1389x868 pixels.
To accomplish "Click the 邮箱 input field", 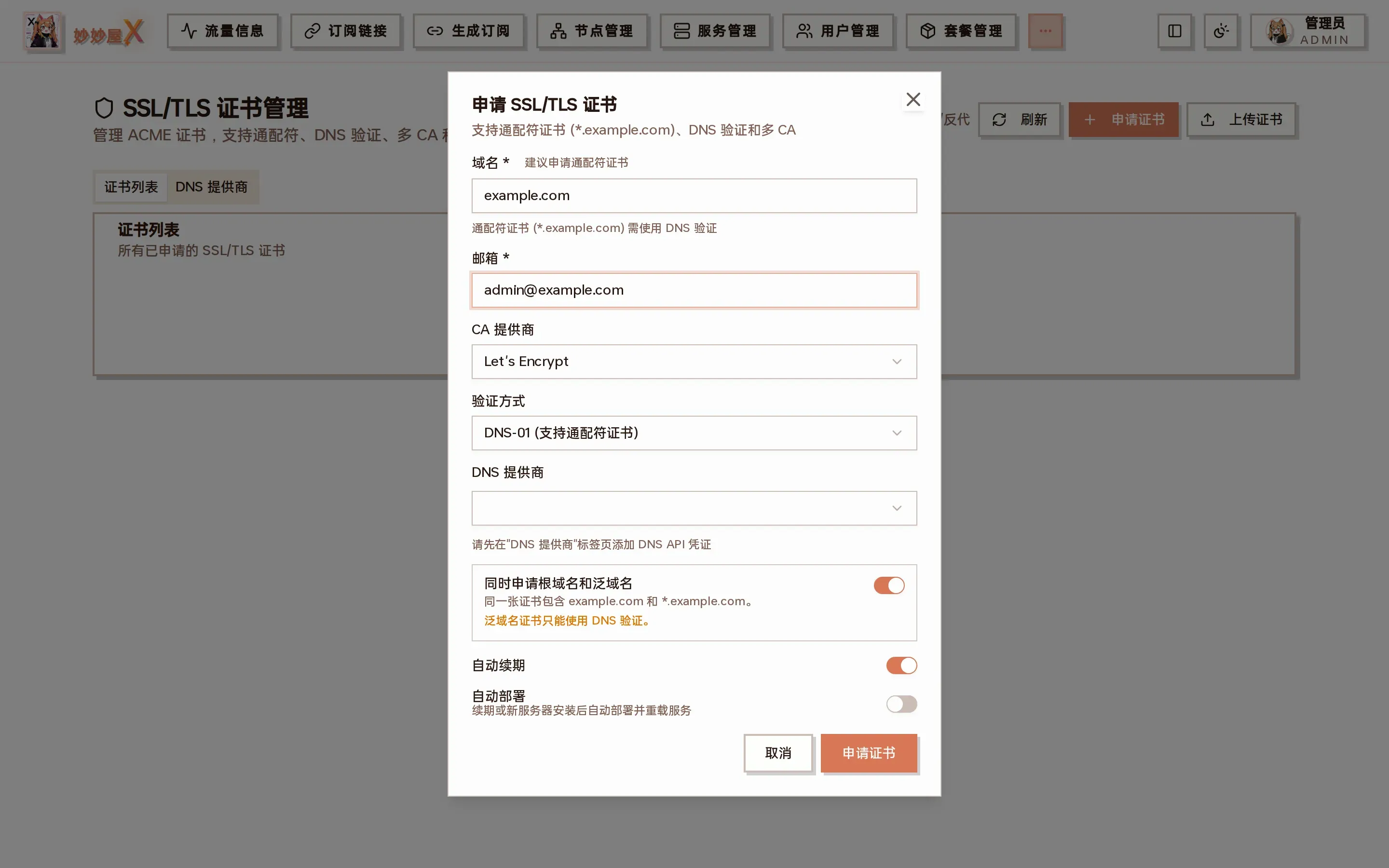I will pyautogui.click(x=694, y=290).
